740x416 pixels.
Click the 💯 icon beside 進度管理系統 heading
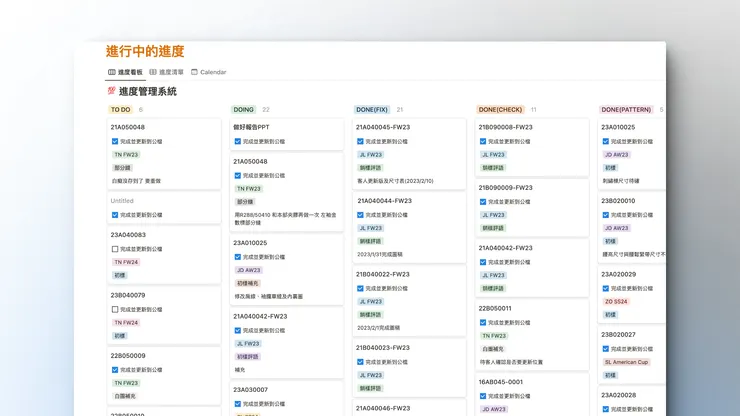click(111, 91)
